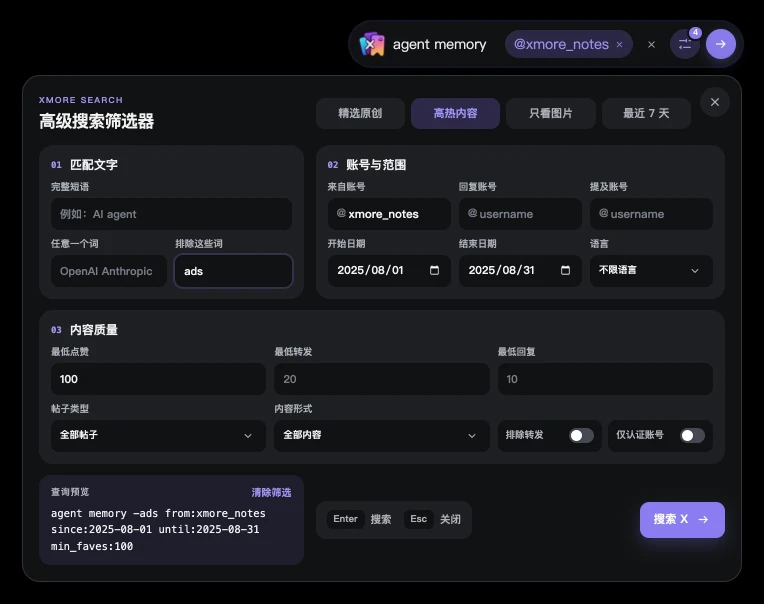Click the 清除筛选 link
Screen dimensions: 764x604
point(271,492)
